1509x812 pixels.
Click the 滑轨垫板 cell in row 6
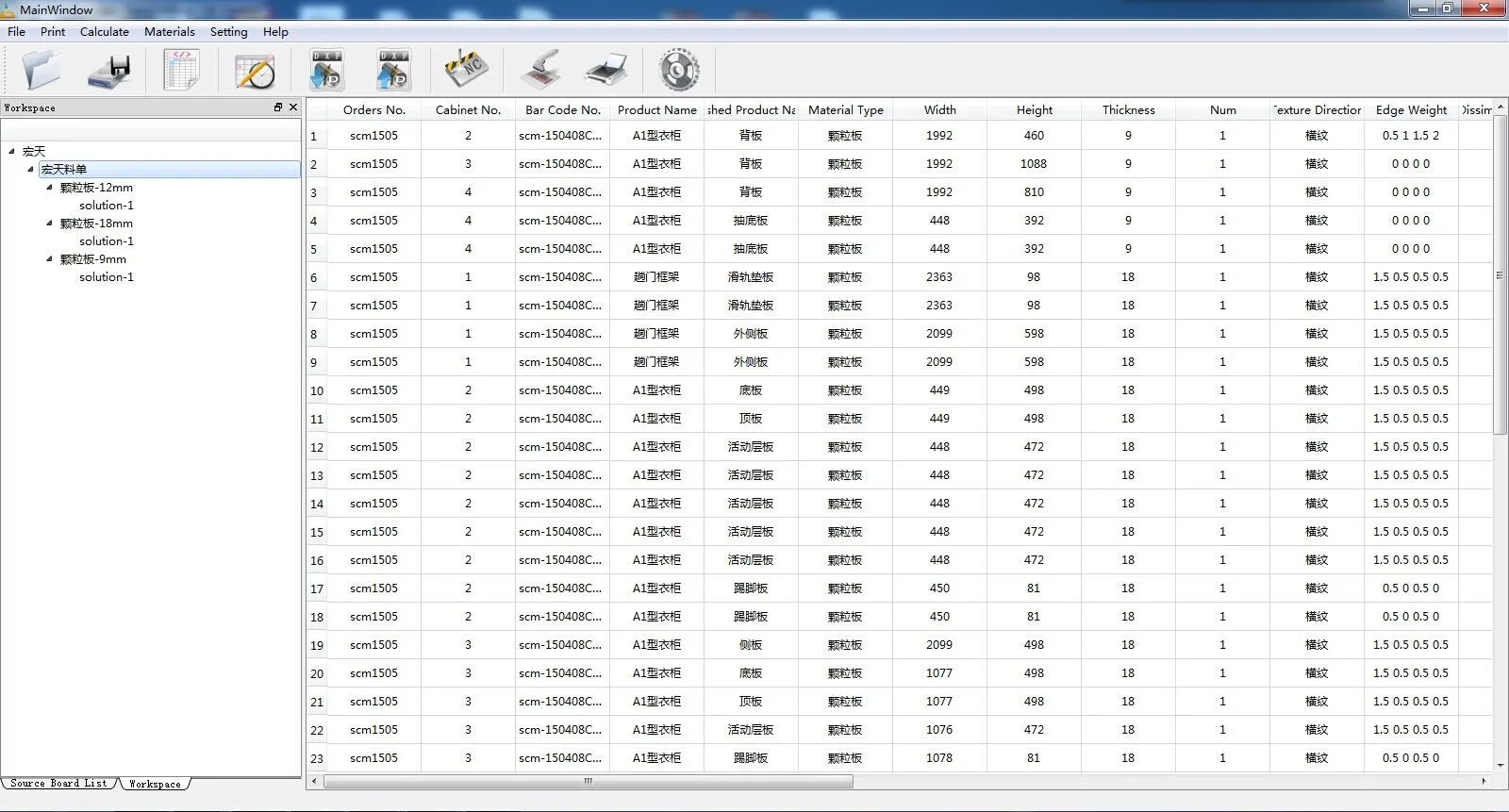[x=751, y=277]
